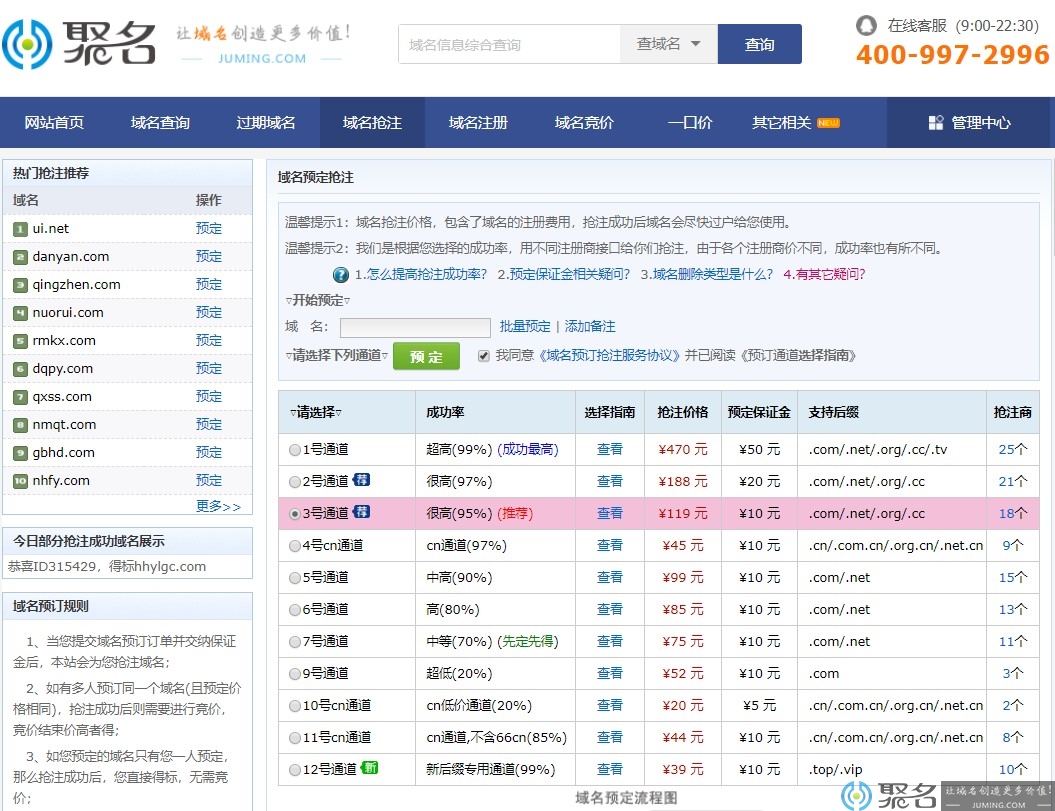Click the management center grid icon
The width and height of the screenshot is (1055, 811).
[935, 122]
